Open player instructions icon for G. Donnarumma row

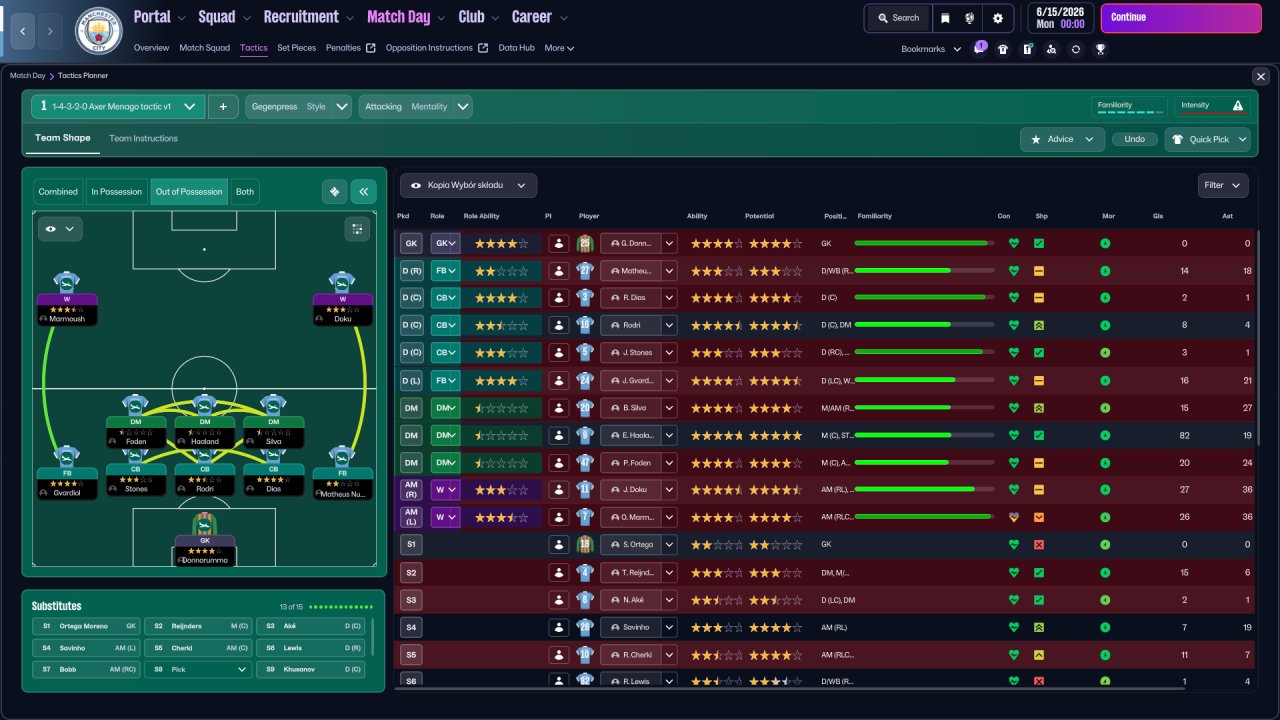point(559,243)
